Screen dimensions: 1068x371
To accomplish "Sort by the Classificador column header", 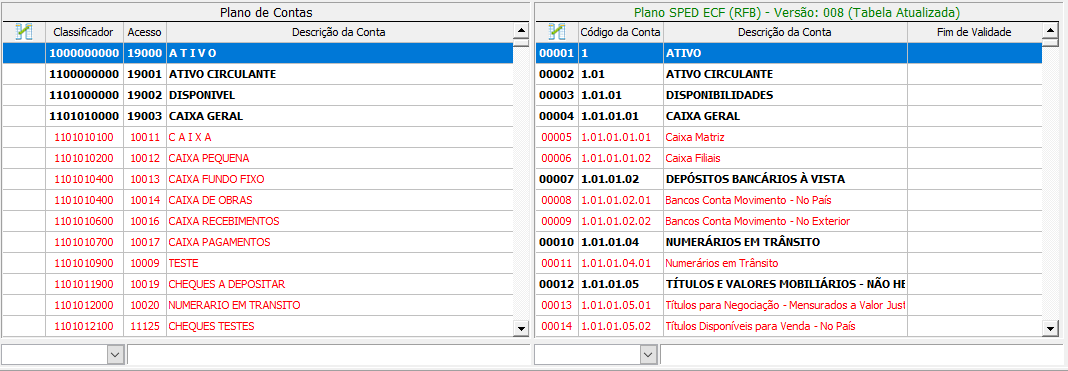I will coord(84,32).
